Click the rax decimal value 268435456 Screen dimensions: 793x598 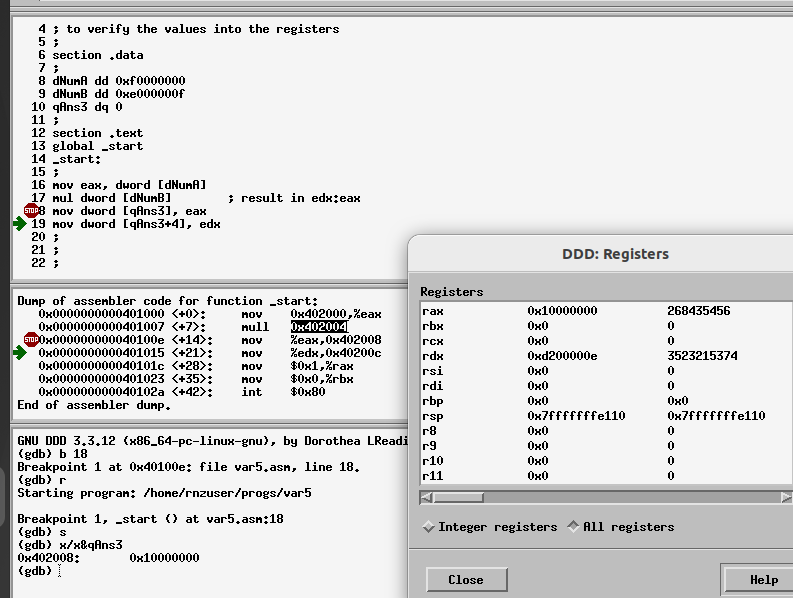[698, 311]
